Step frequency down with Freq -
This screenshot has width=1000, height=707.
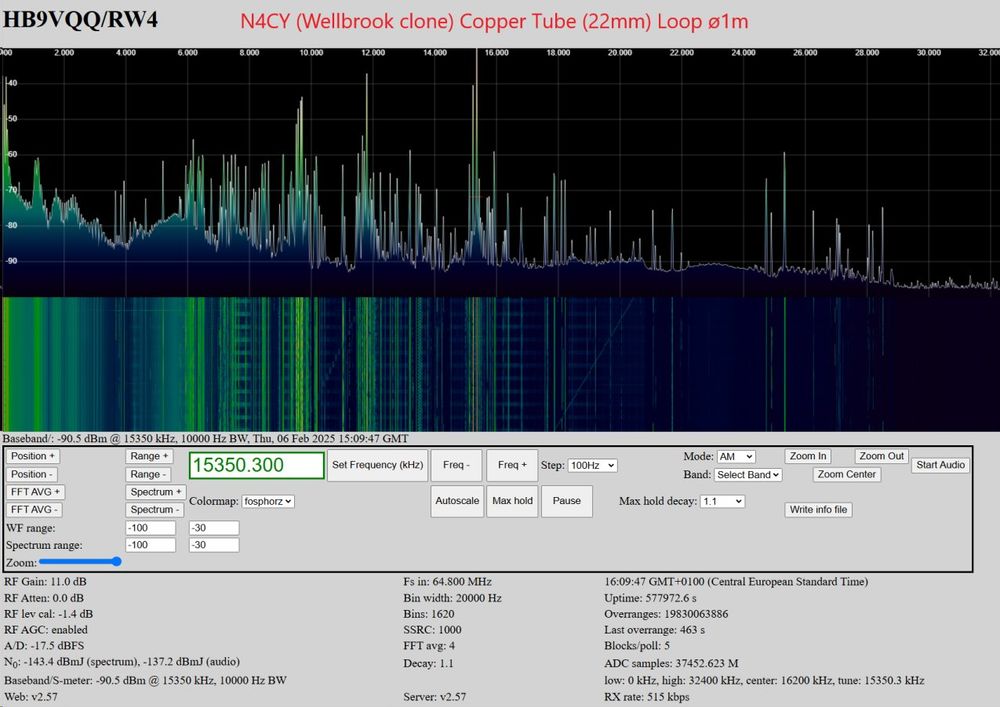(x=457, y=465)
